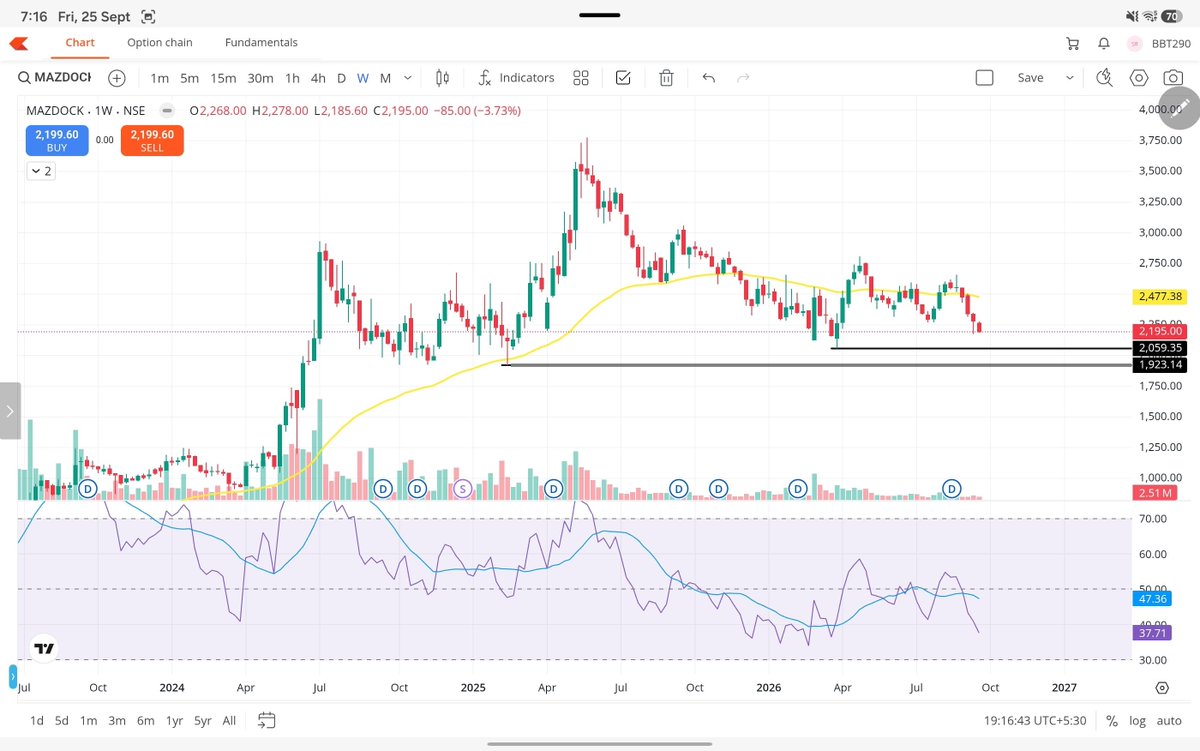Screen dimensions: 1200x751
Task: Open the pencil drawing tools button
Action: pos(1178,107)
